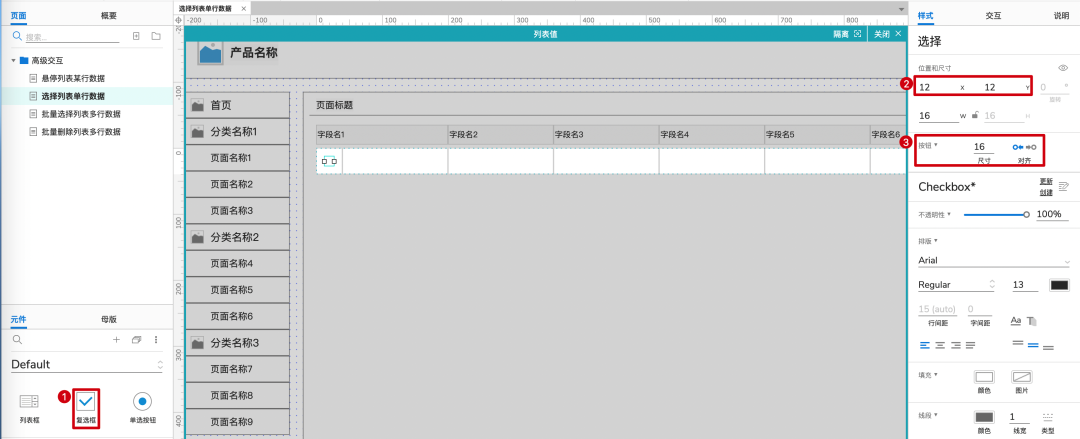Switch to the 母版 masters tab
The height and width of the screenshot is (439, 1080).
point(109,319)
